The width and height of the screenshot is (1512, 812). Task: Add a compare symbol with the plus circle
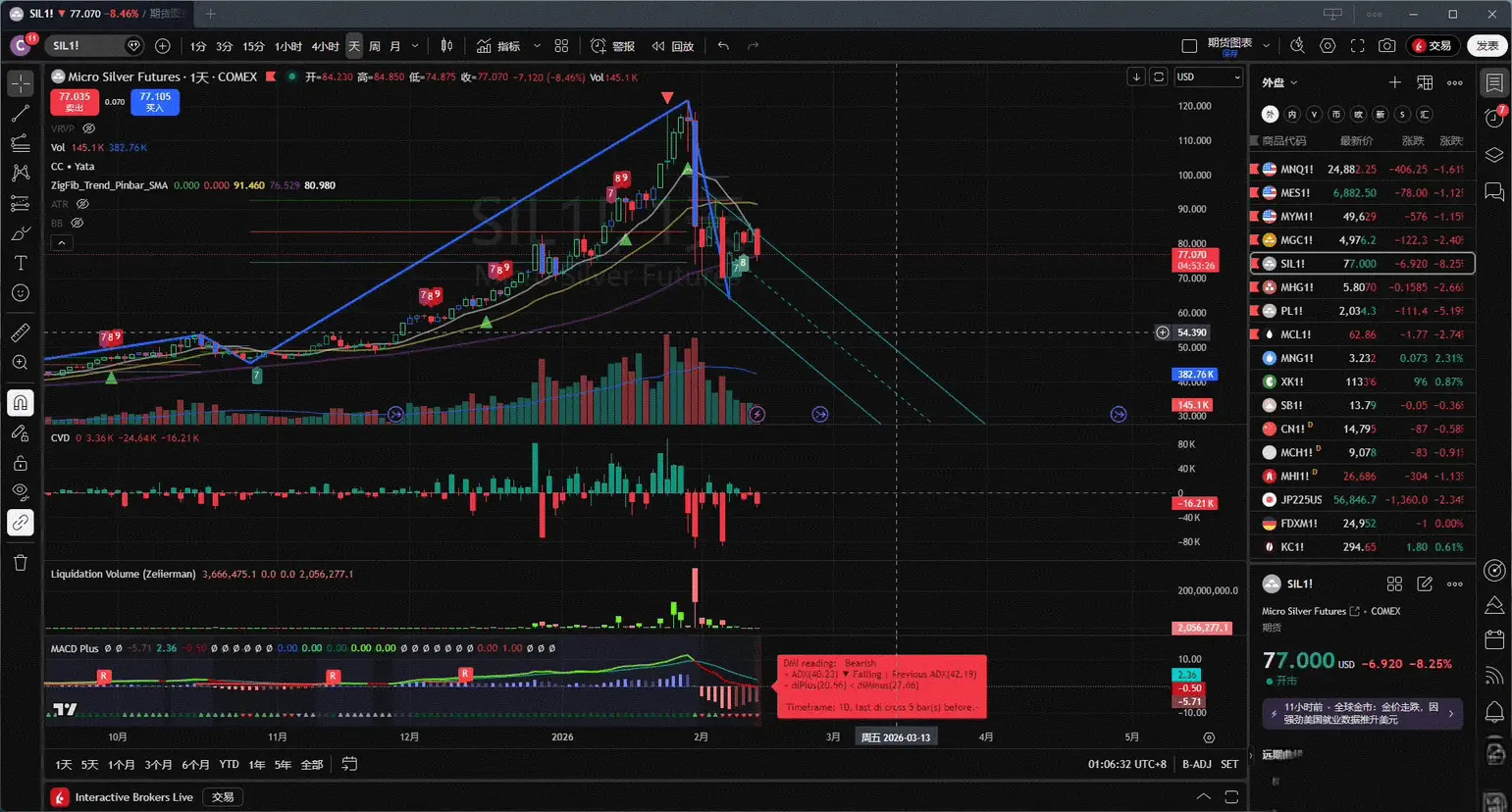coord(163,46)
